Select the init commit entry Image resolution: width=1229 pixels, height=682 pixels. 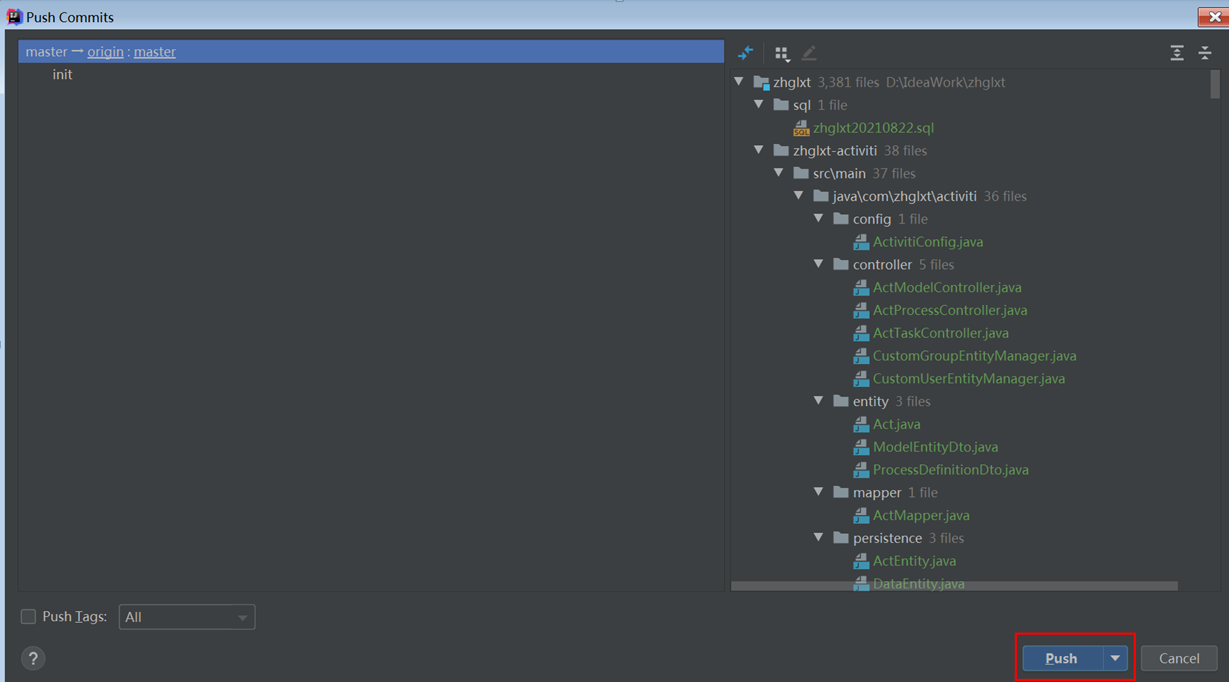click(x=62, y=74)
